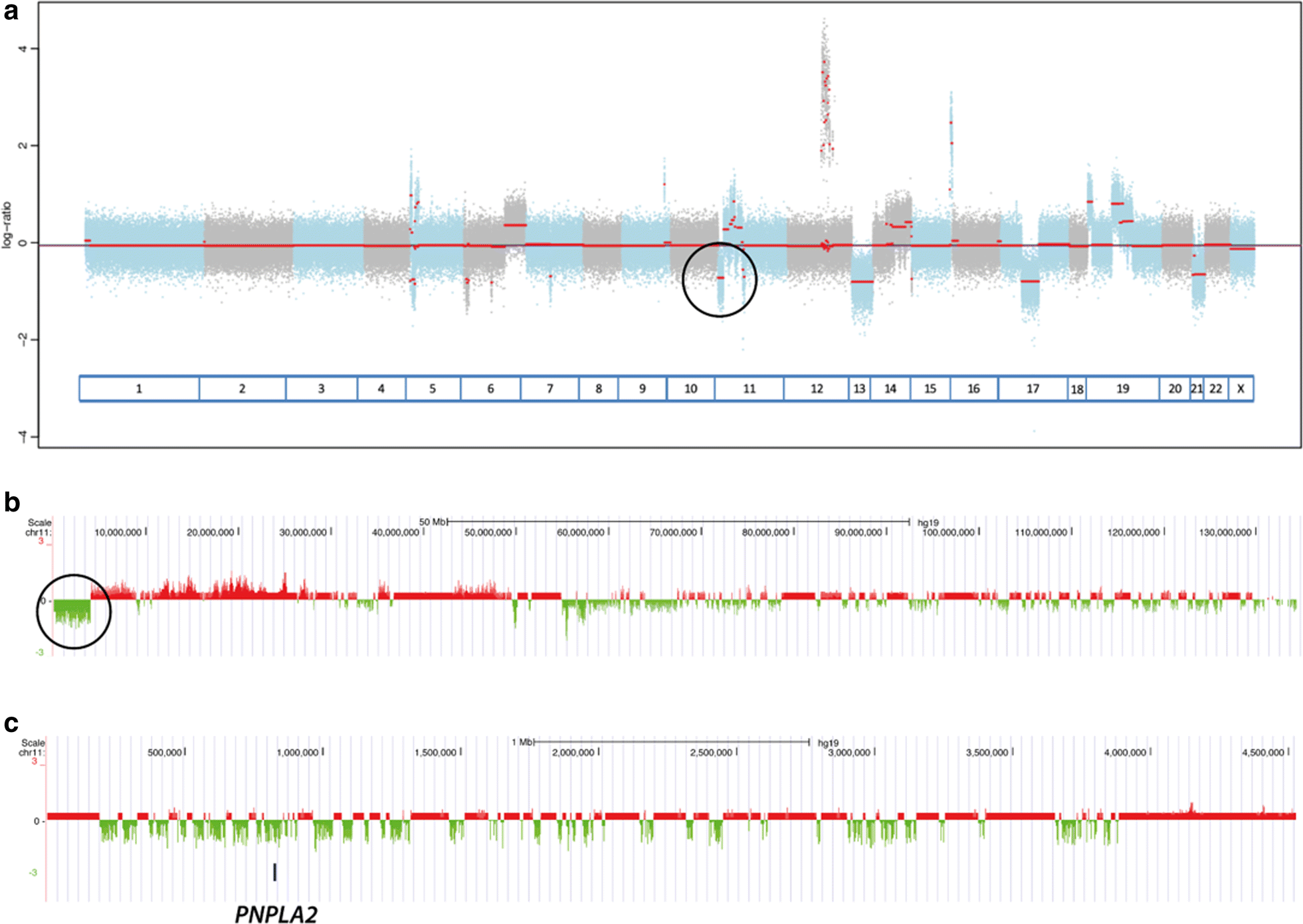Click the 1,500,000 position label
The height and width of the screenshot is (924, 1303).
(x=436, y=752)
